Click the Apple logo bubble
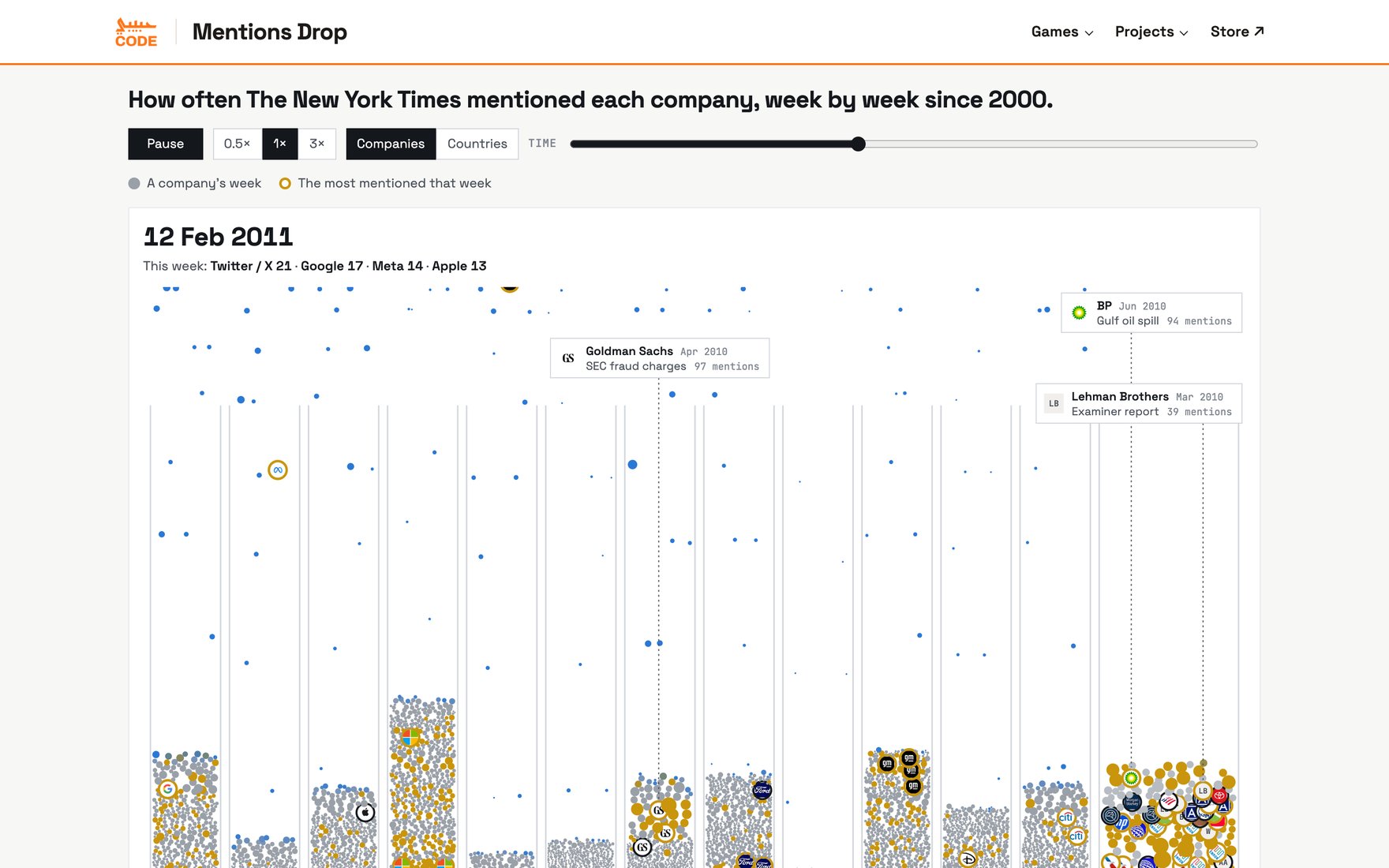Screen dimensions: 1389x868 [x=365, y=812]
